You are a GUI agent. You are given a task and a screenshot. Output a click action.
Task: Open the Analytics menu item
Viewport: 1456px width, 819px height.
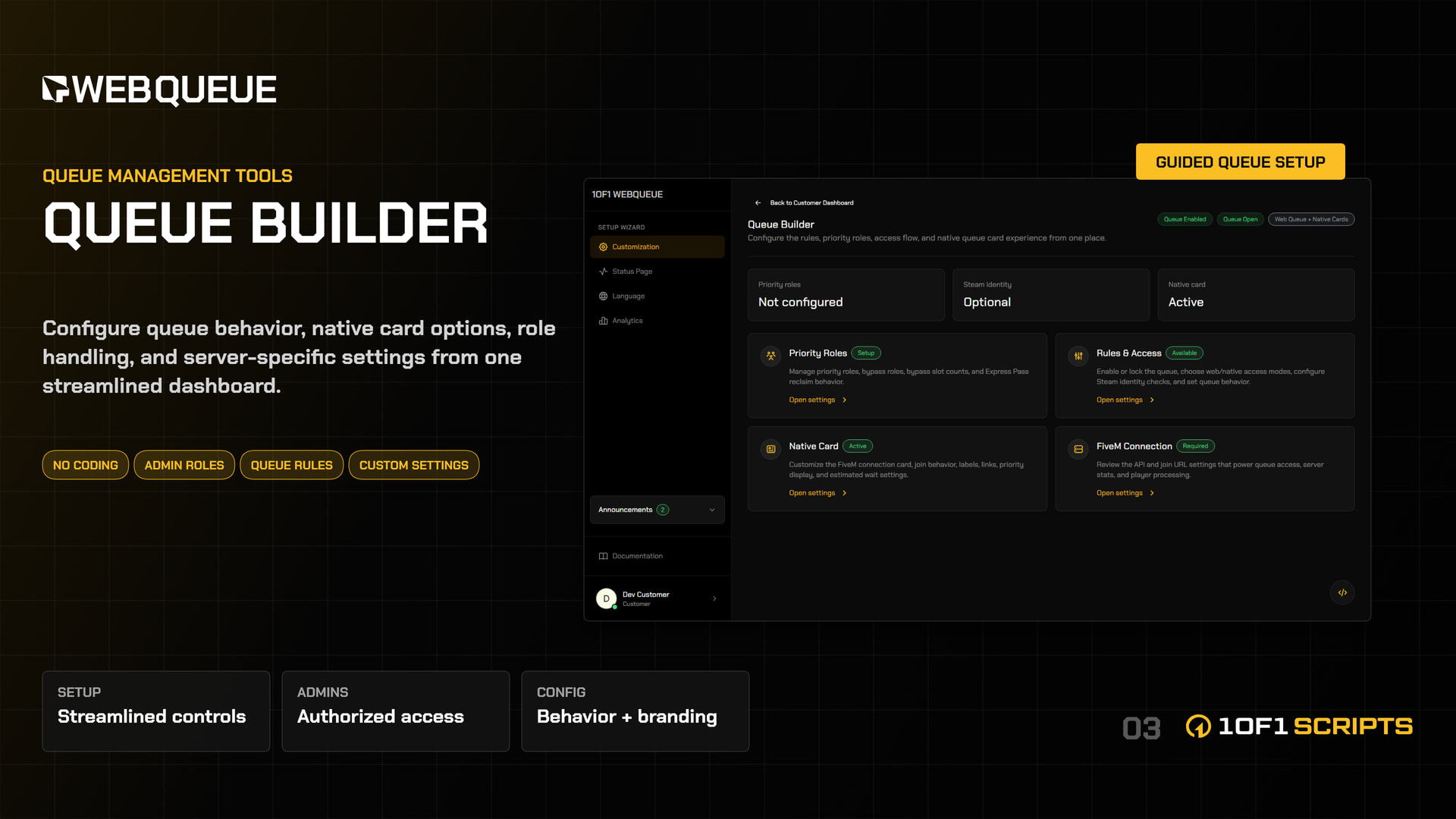click(657, 321)
